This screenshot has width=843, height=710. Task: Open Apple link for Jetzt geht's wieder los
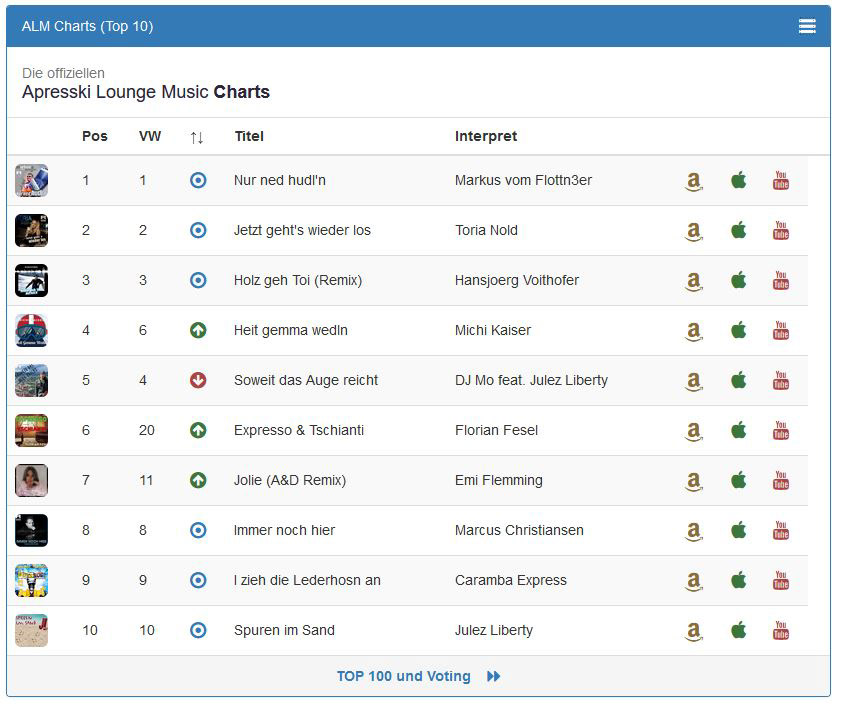point(738,230)
